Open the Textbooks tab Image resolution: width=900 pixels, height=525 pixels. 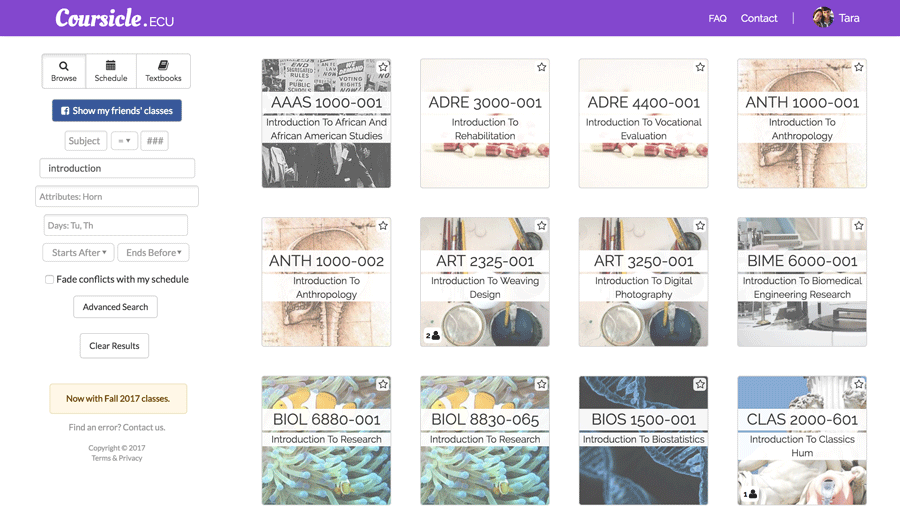click(x=163, y=71)
